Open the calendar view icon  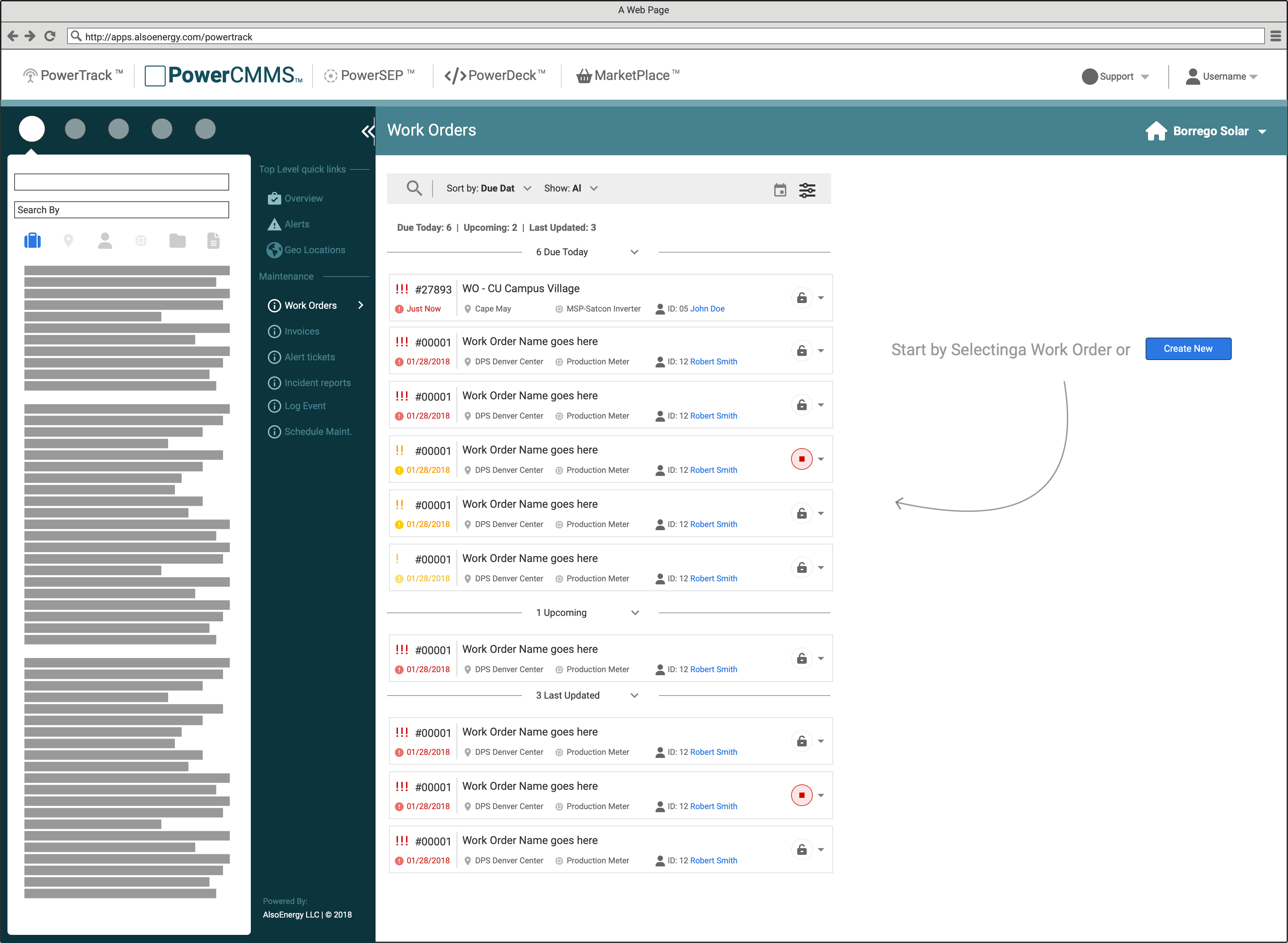click(780, 189)
